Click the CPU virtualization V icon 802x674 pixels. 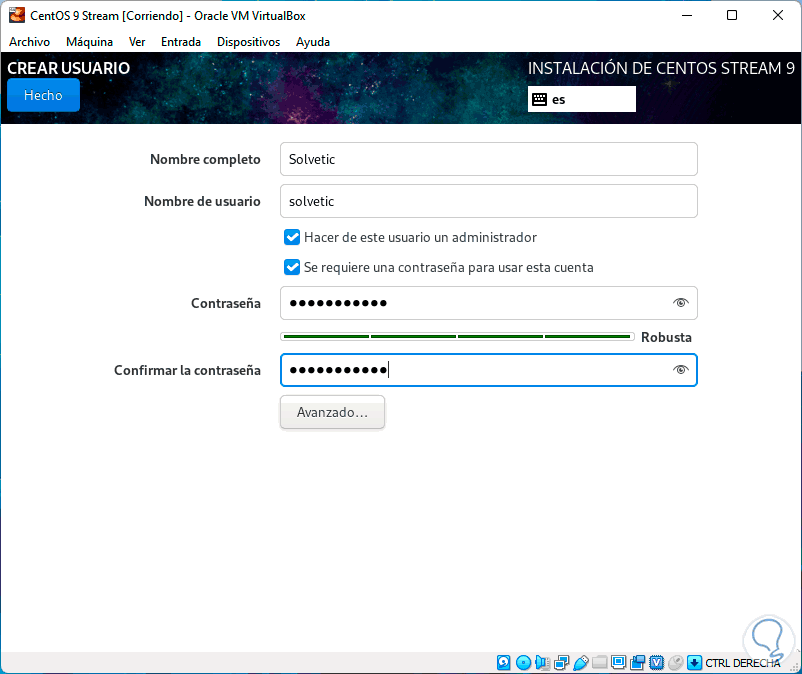tap(656, 663)
